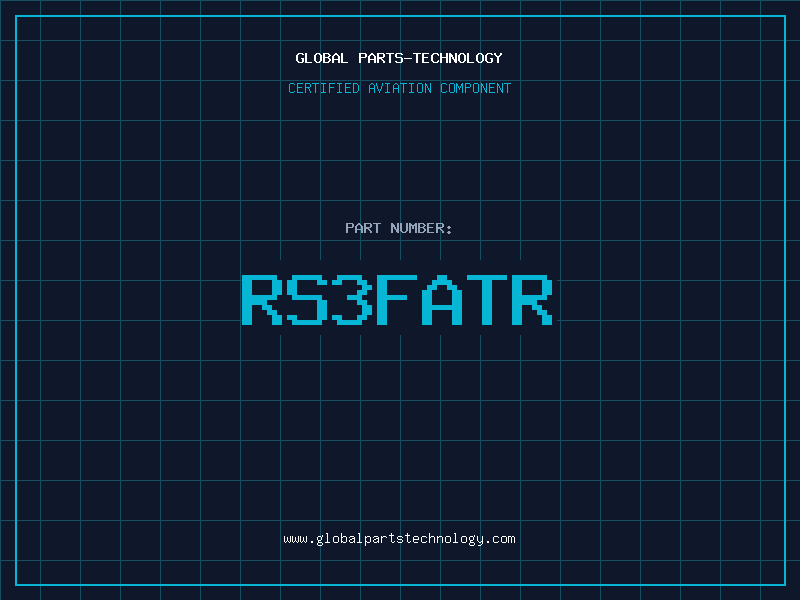Click the top-left corner of the cyan border
800x600 pixels.
(15, 15)
